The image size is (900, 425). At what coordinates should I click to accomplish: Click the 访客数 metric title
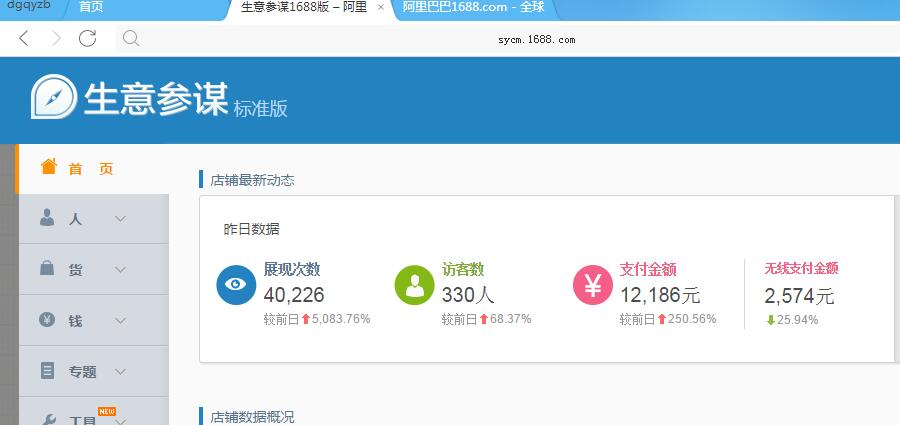point(463,269)
